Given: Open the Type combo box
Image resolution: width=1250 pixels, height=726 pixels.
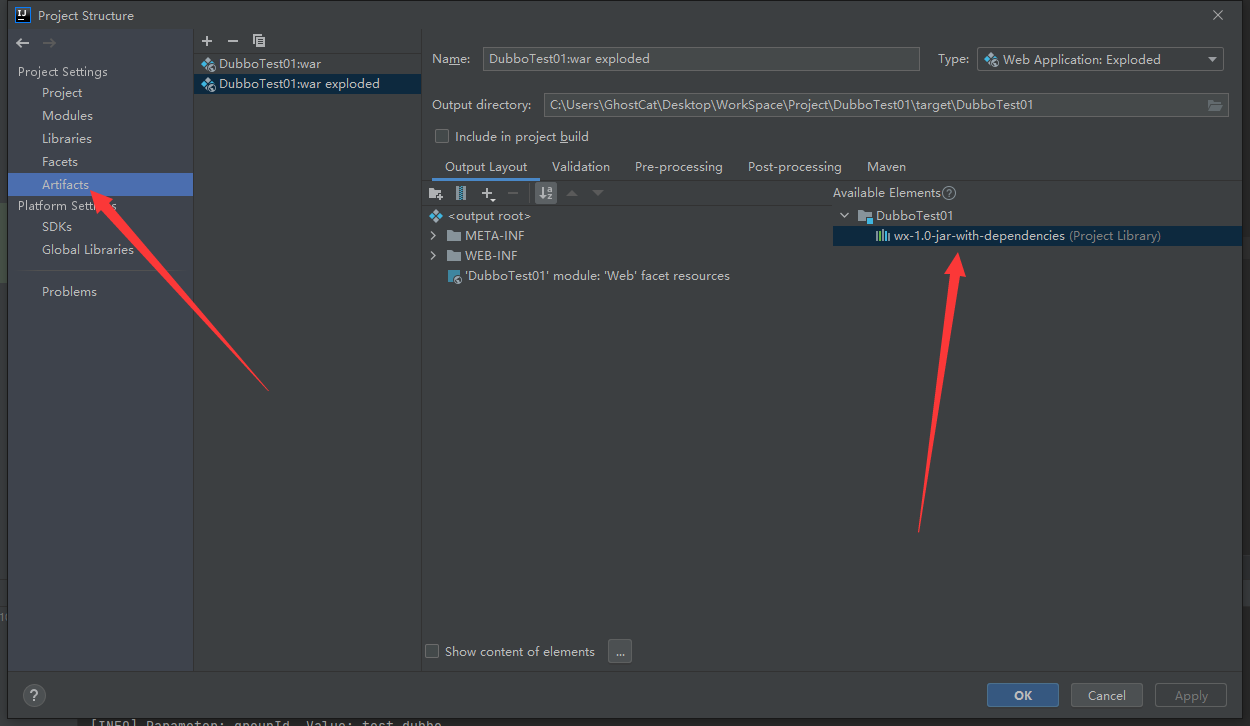Looking at the screenshot, I should pyautogui.click(x=1100, y=59).
